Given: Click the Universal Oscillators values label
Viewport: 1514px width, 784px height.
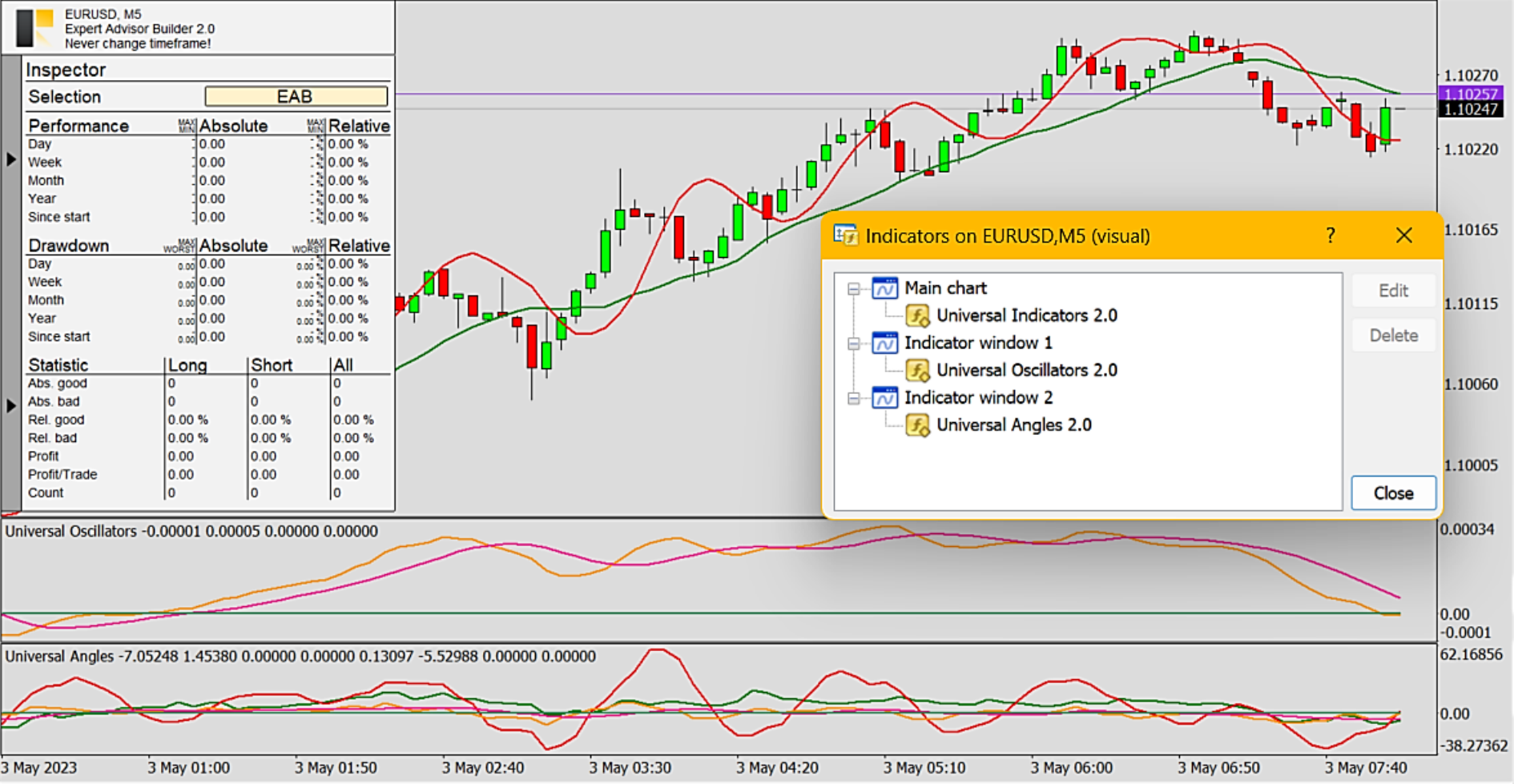Looking at the screenshot, I should coord(191,531).
